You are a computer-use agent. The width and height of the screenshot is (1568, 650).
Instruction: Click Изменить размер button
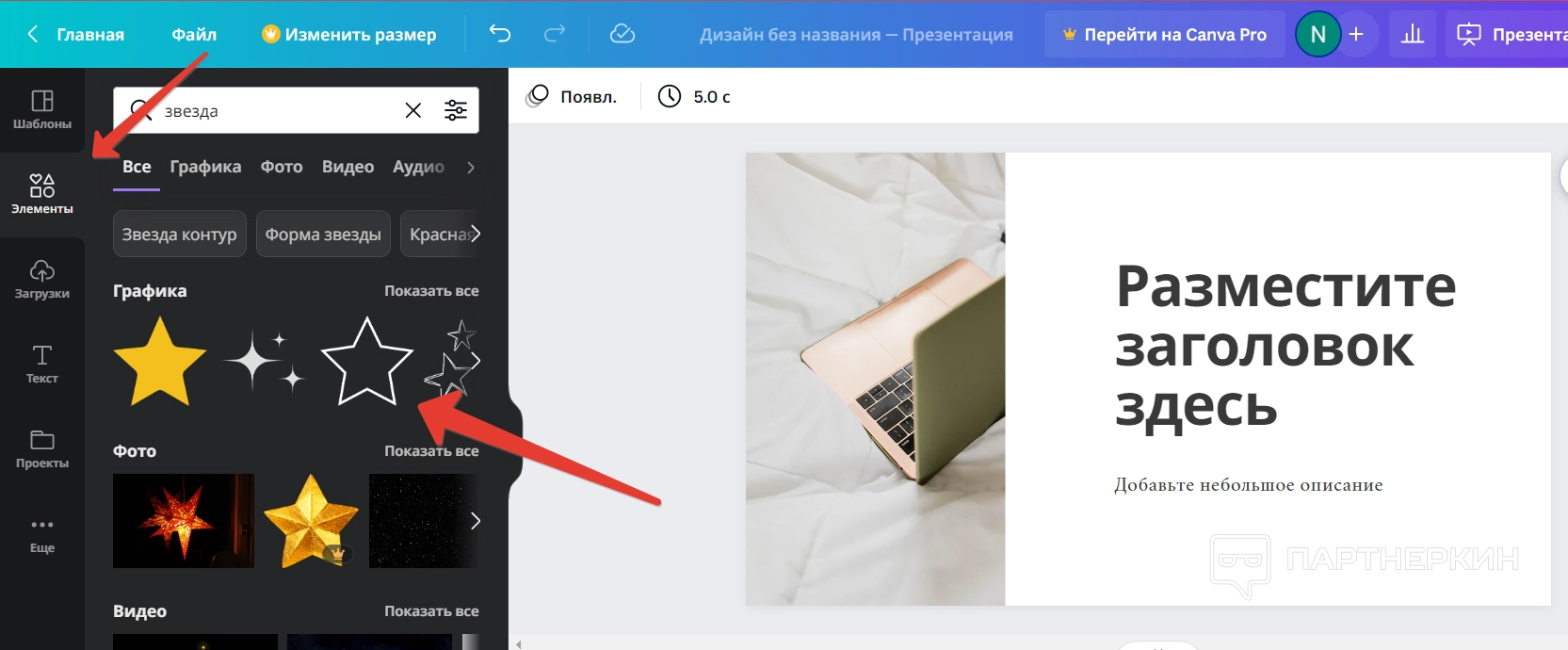(349, 34)
